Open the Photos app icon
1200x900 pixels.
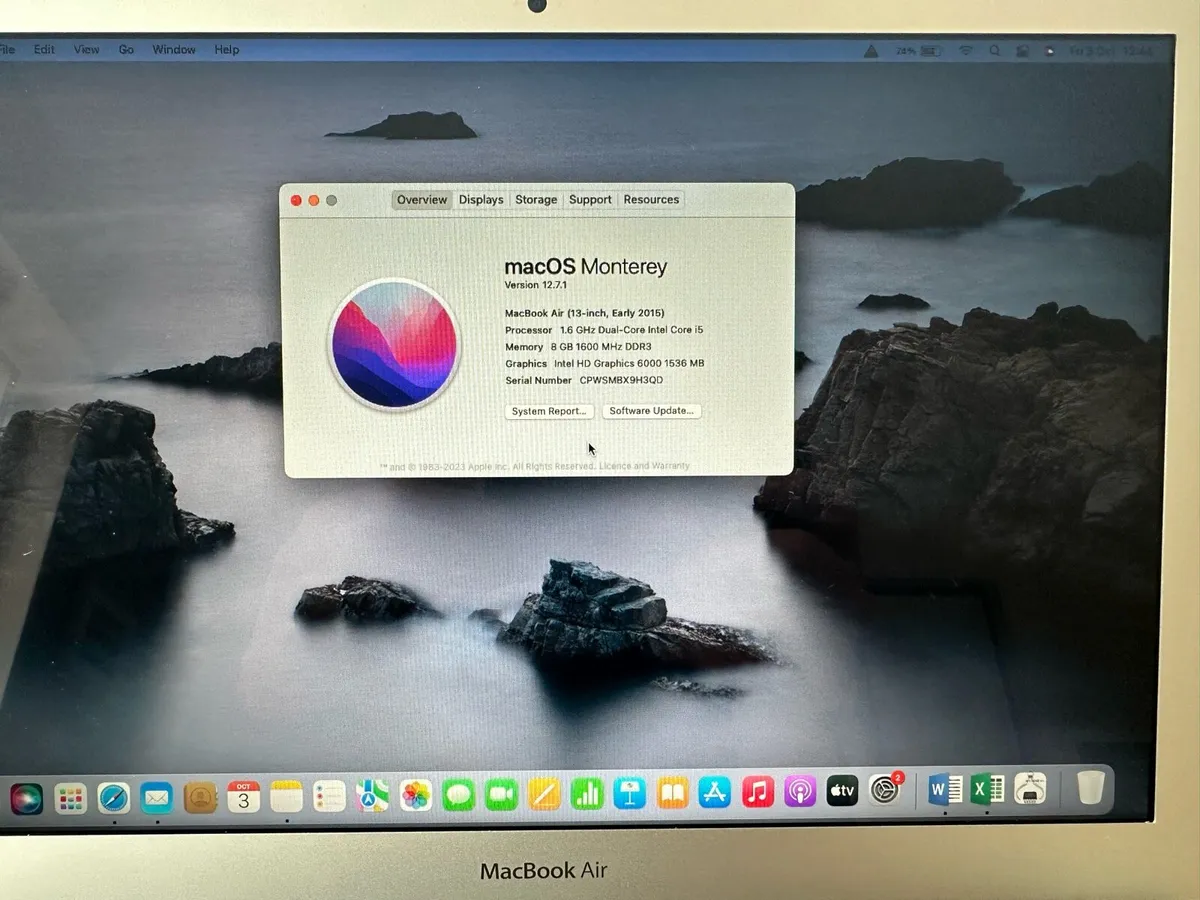[416, 796]
